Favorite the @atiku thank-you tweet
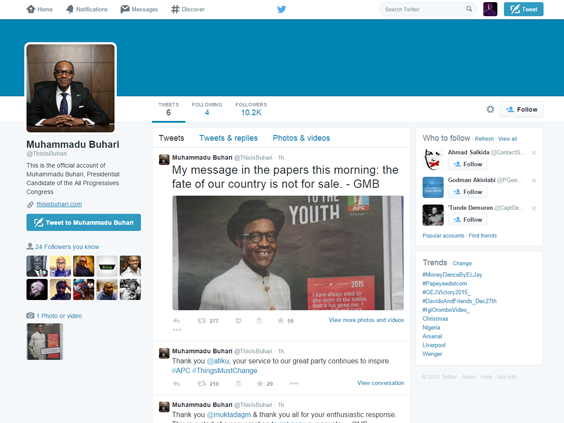 [260, 383]
